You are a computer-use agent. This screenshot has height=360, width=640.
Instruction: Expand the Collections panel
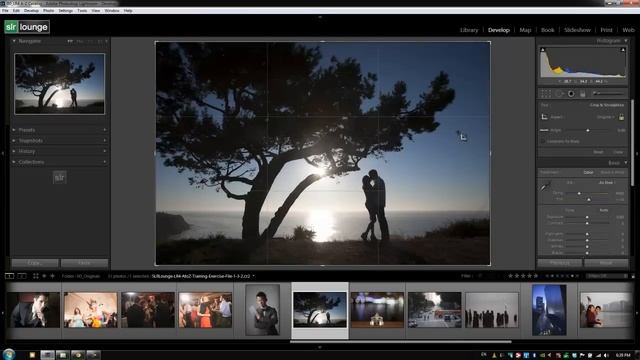(14, 162)
